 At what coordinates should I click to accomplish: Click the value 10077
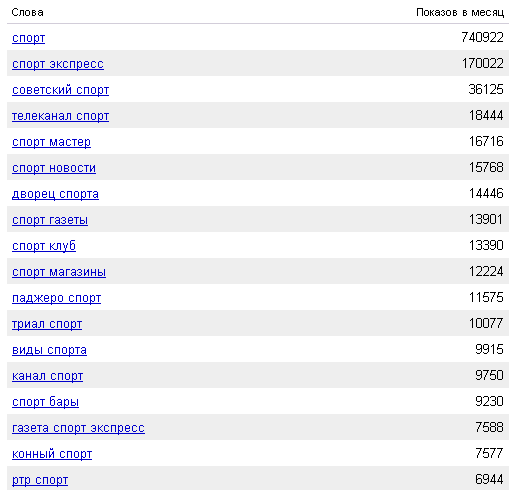pos(486,323)
